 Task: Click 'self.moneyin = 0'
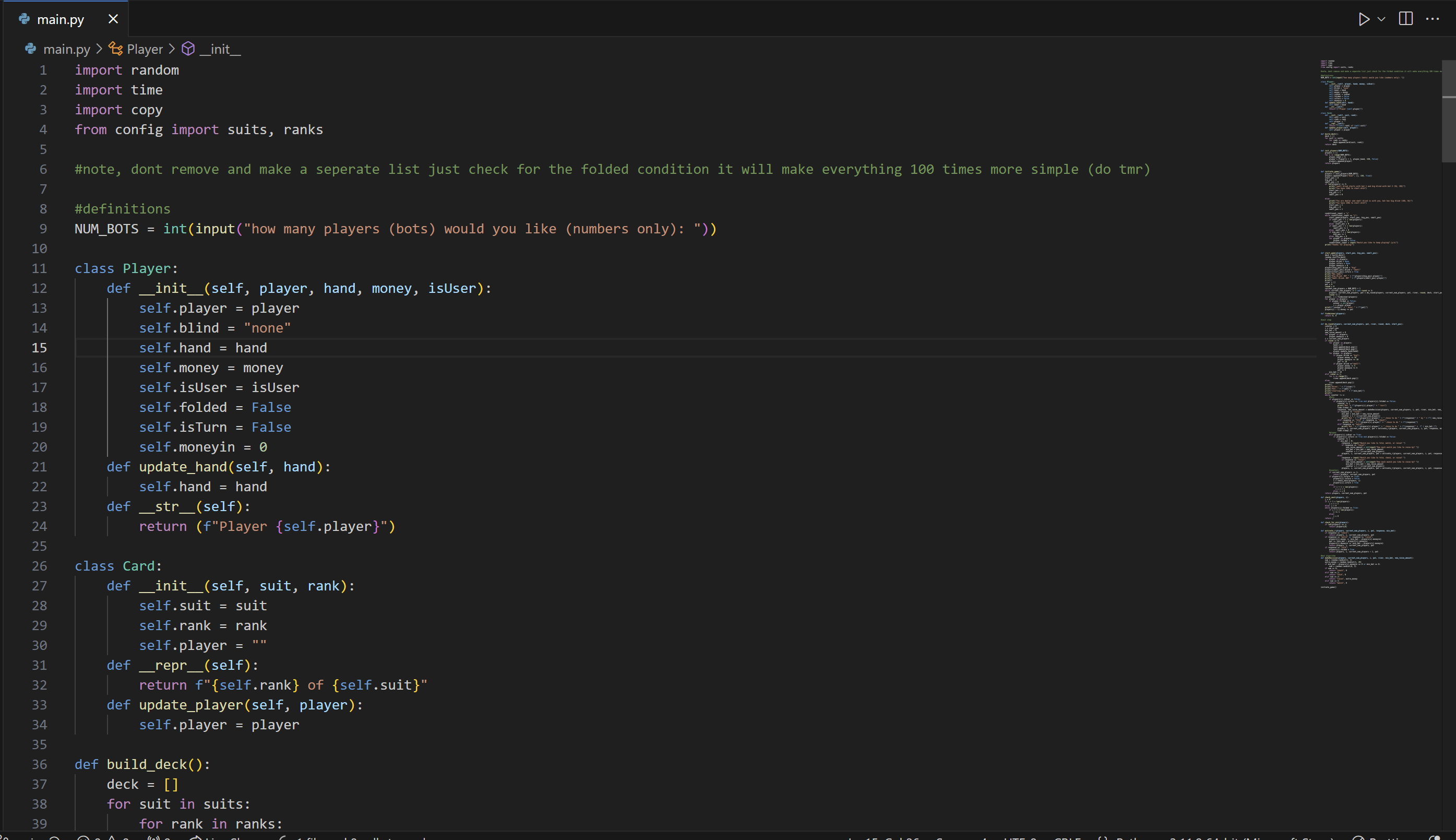tap(203, 447)
